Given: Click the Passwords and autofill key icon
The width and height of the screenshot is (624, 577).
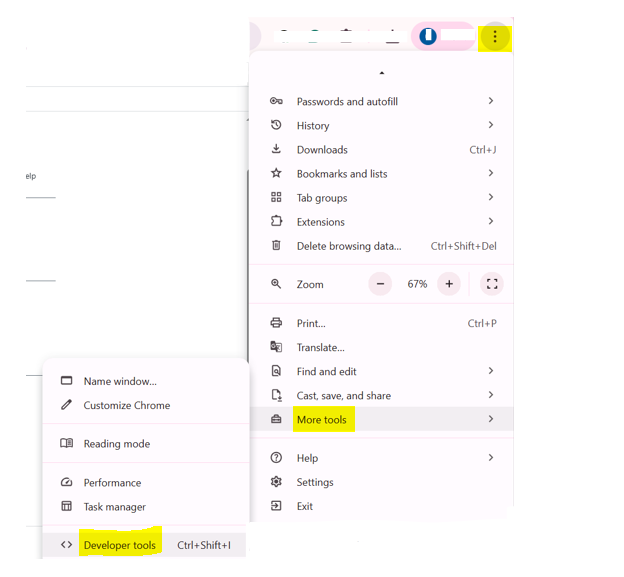Looking at the screenshot, I should click(x=276, y=101).
